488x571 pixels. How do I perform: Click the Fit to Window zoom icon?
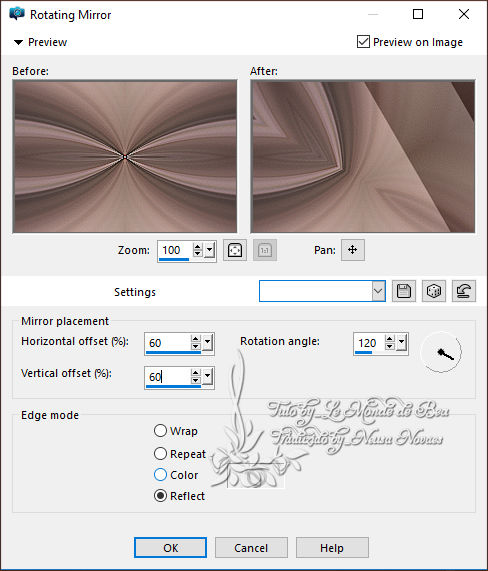235,250
